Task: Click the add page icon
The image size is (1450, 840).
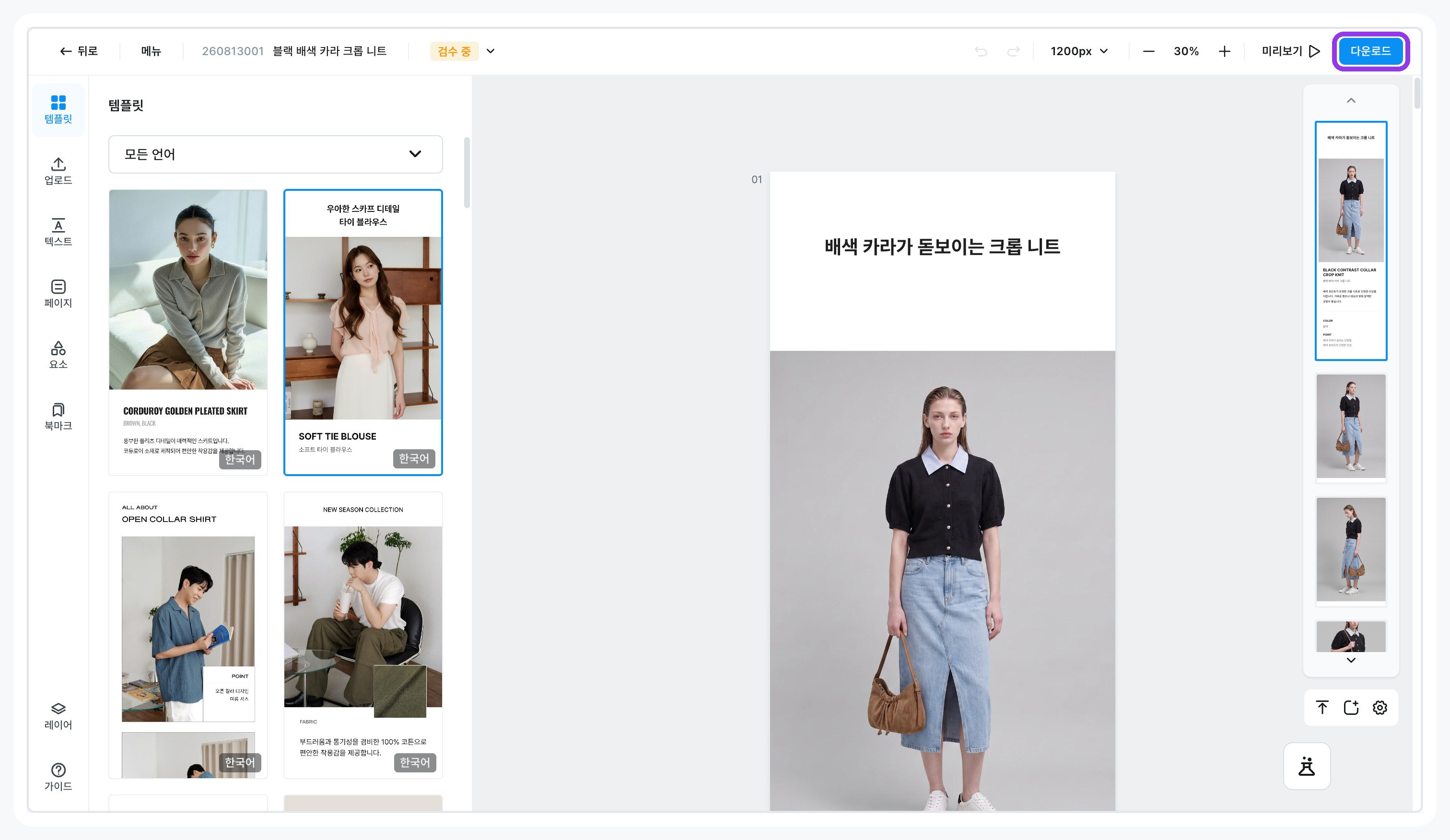Action: (1351, 708)
